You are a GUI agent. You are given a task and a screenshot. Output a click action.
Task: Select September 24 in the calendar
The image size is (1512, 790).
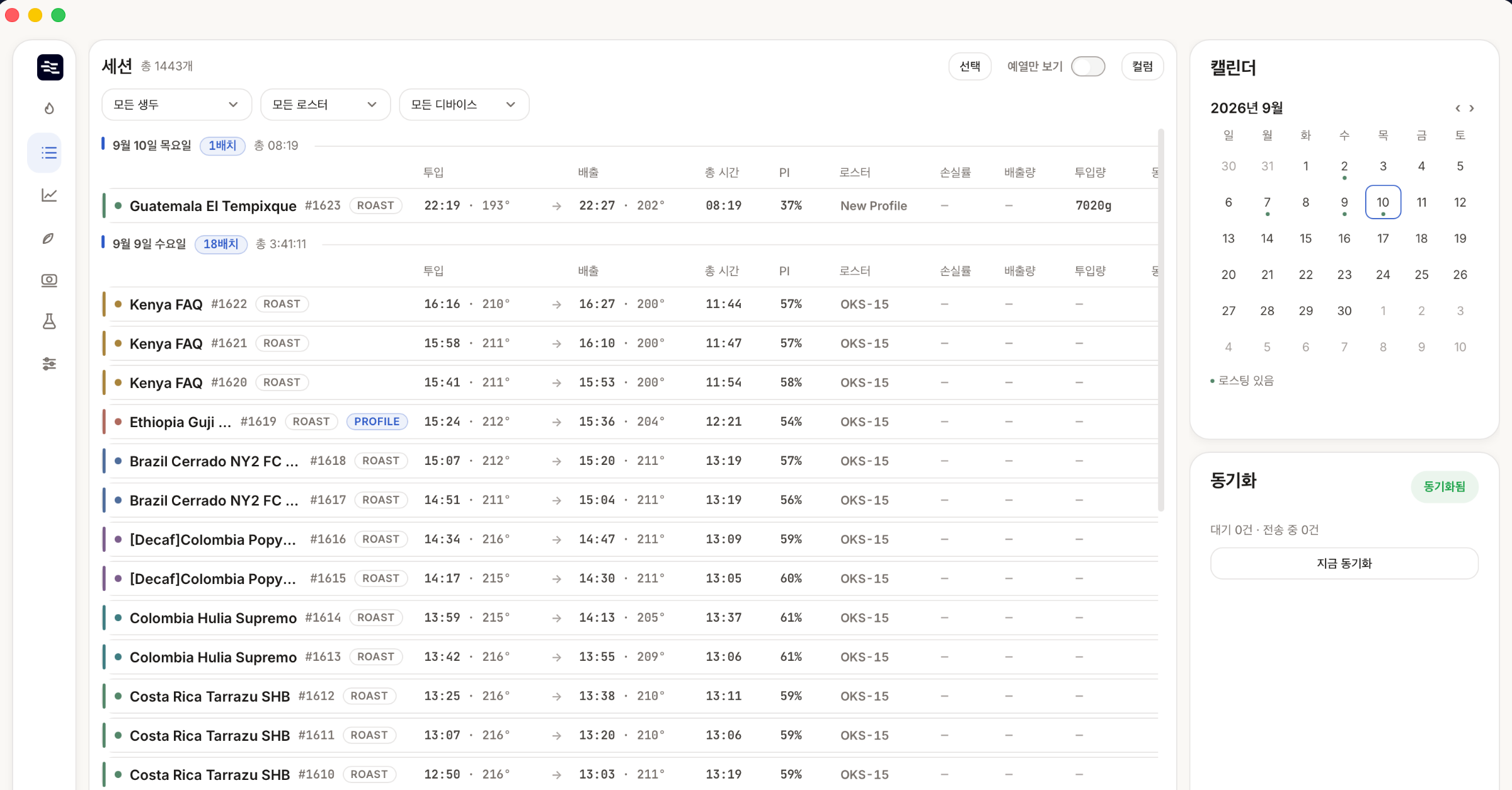tap(1383, 275)
